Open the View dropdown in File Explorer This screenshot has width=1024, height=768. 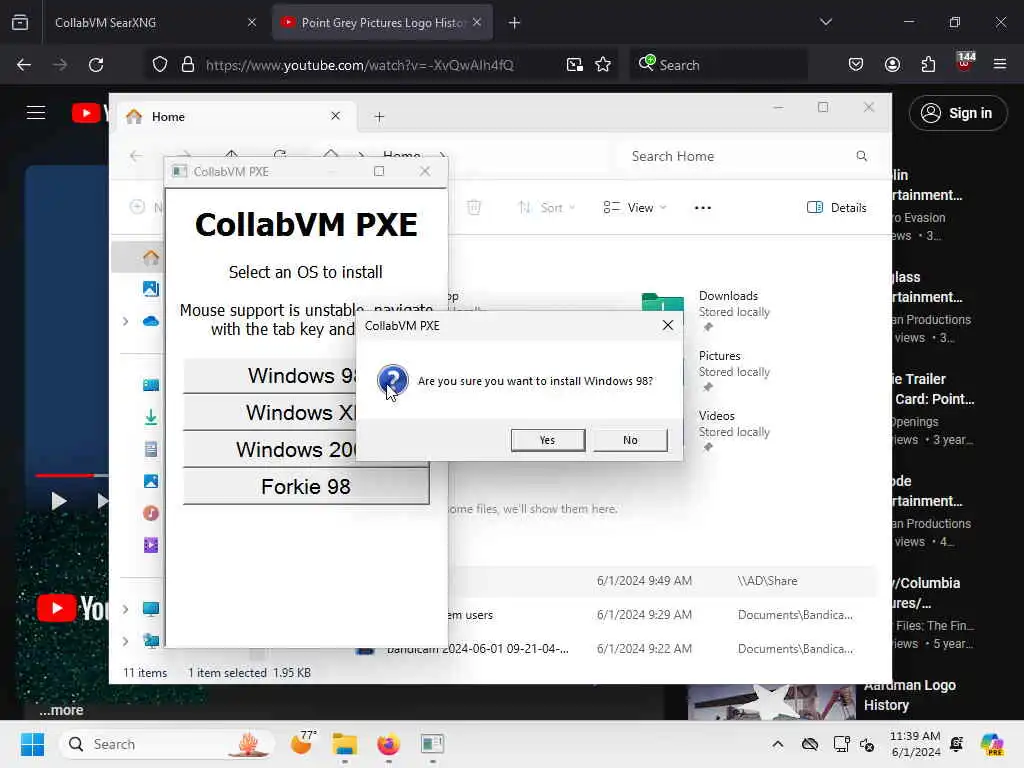[x=634, y=208]
